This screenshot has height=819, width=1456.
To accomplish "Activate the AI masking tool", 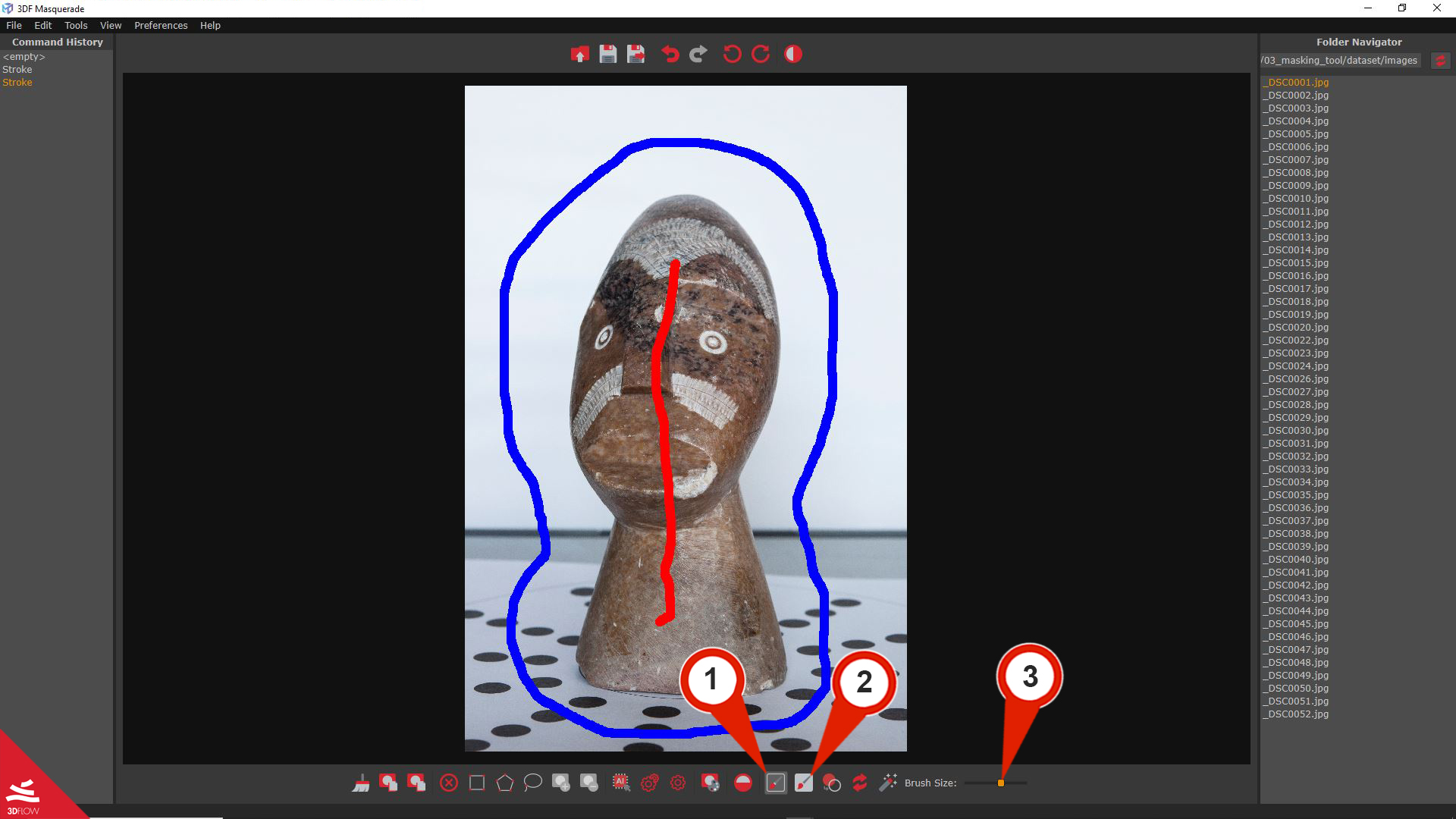I will [x=621, y=783].
